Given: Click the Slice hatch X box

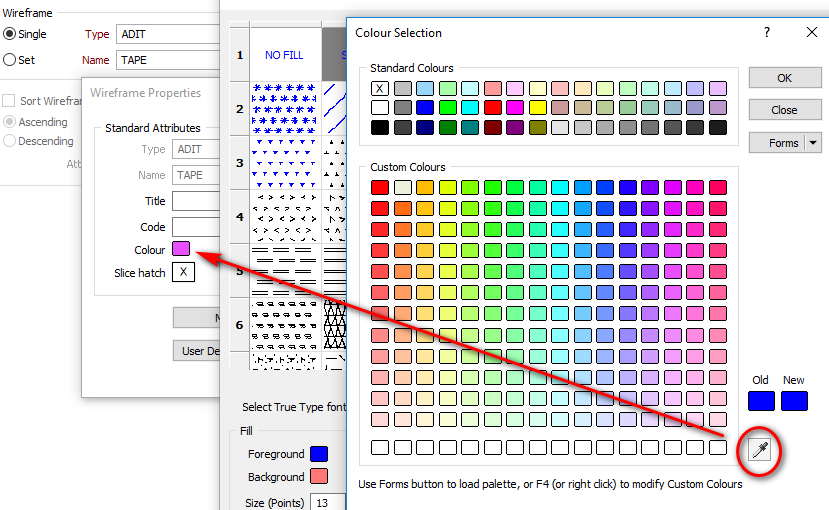Looking at the screenshot, I should click(x=183, y=273).
